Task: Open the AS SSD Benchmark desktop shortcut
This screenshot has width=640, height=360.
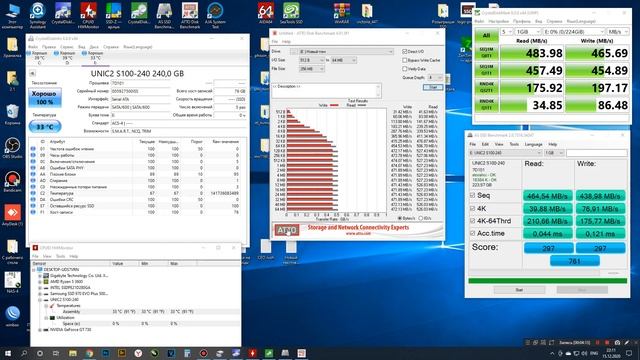Action: (x=164, y=16)
